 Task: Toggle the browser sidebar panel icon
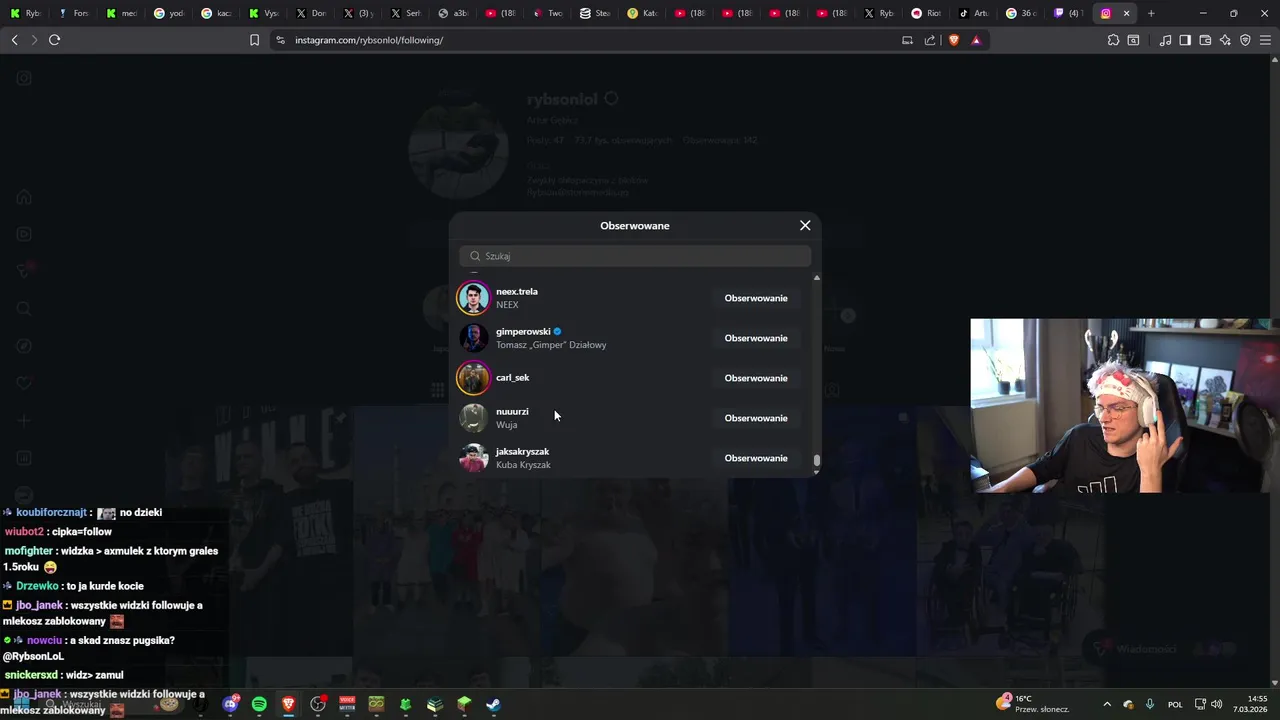coord(1185,40)
